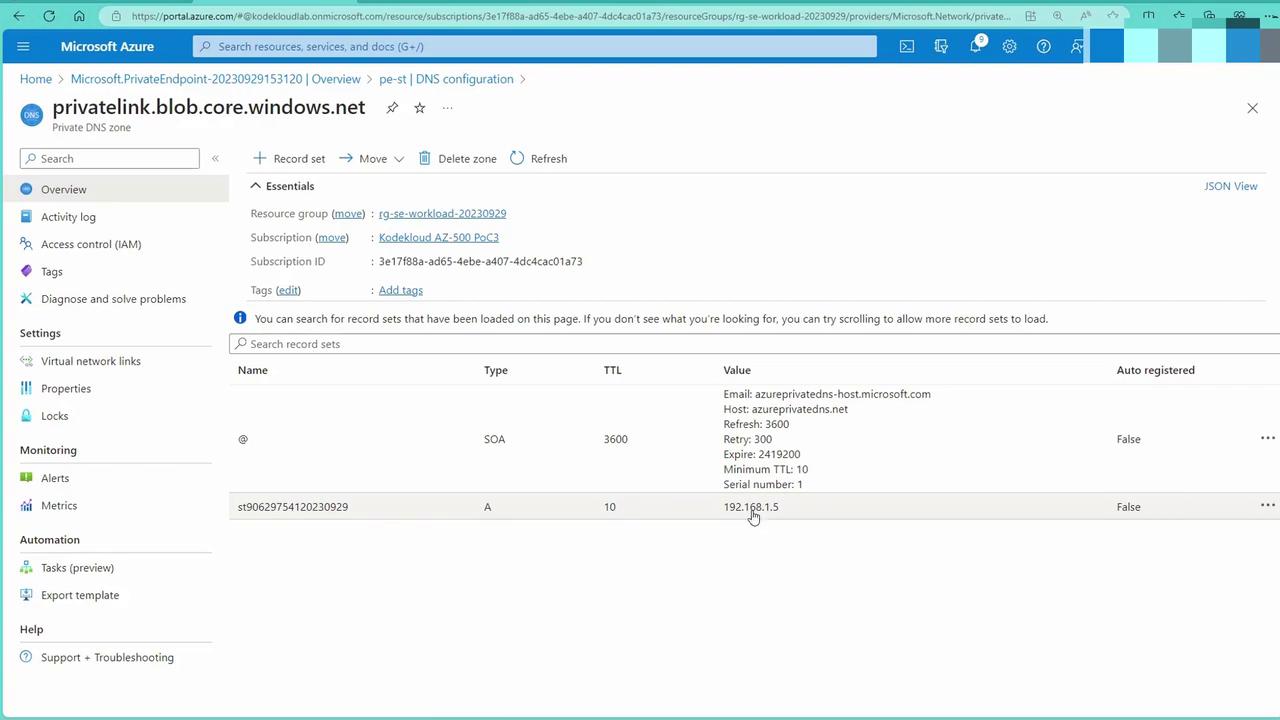Sort by the TTL column header
1280x720 pixels.
pos(613,370)
